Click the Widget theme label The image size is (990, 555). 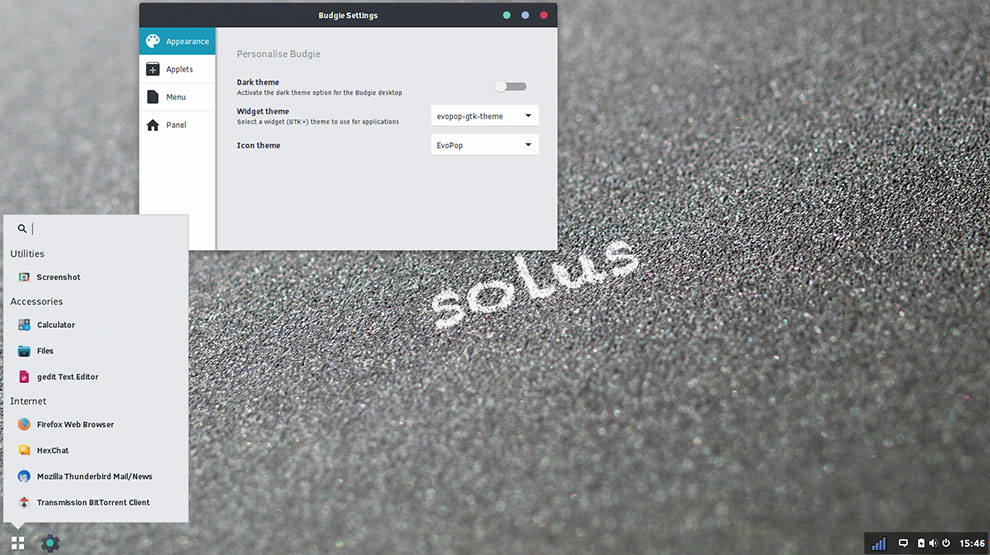(263, 111)
